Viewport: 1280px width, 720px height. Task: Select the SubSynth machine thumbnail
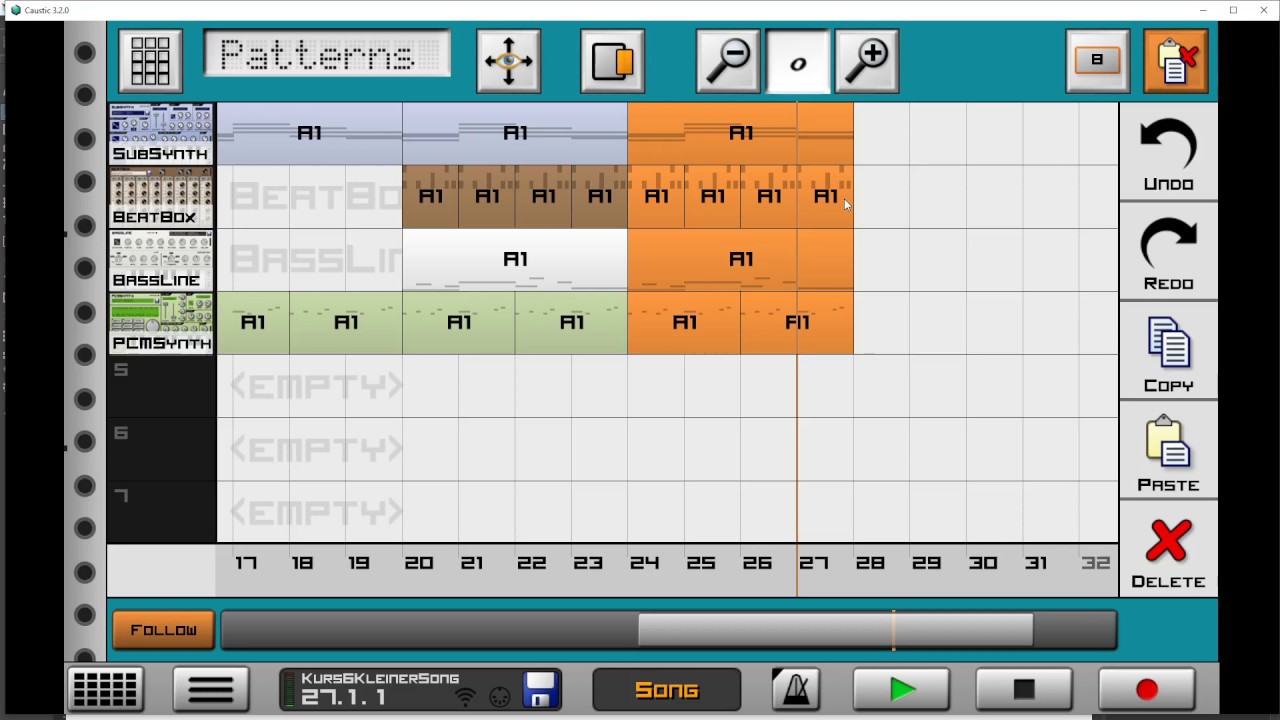tap(161, 133)
